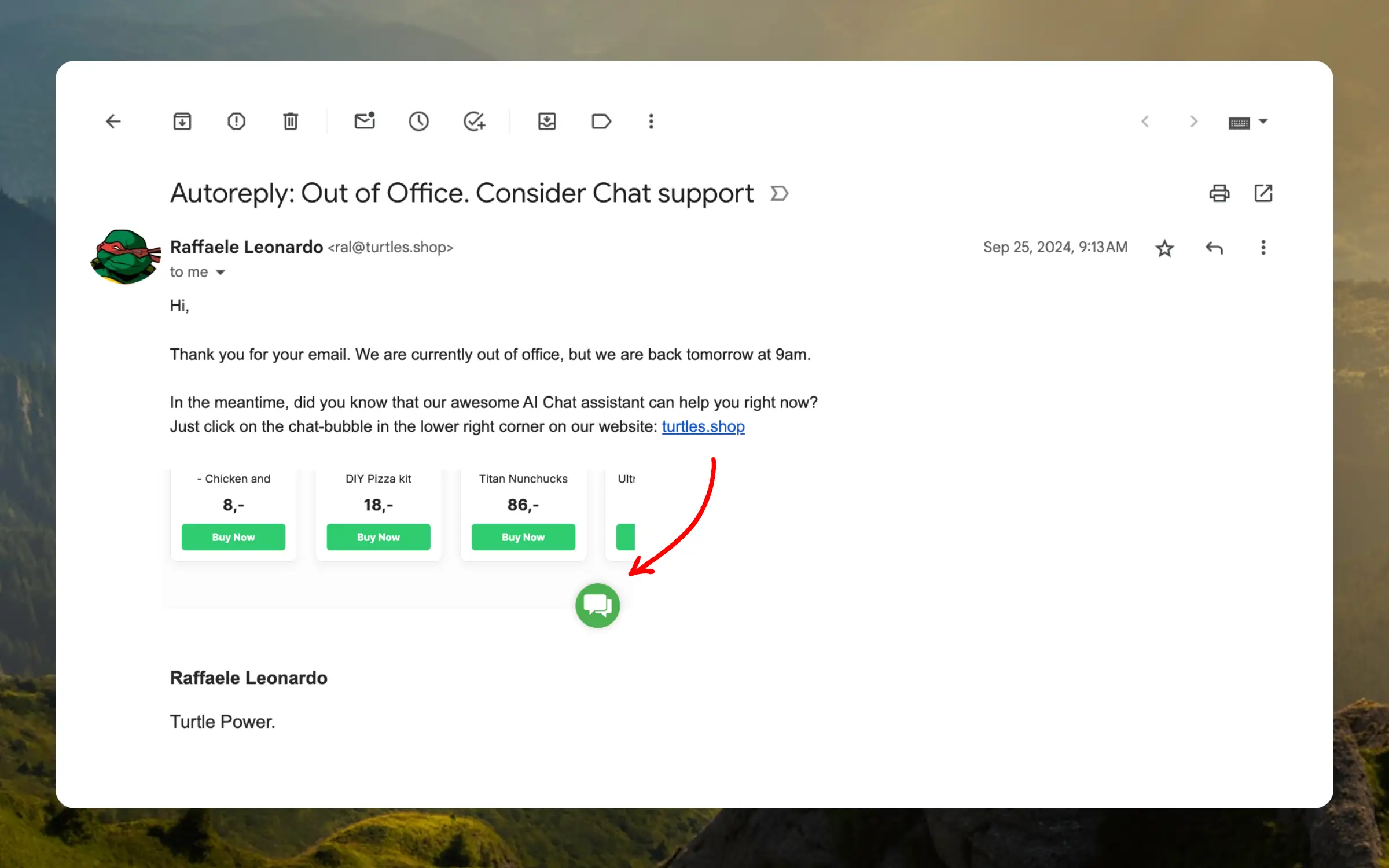Viewport: 1389px width, 868px height.
Task: Report this message as spam
Action: click(x=236, y=122)
